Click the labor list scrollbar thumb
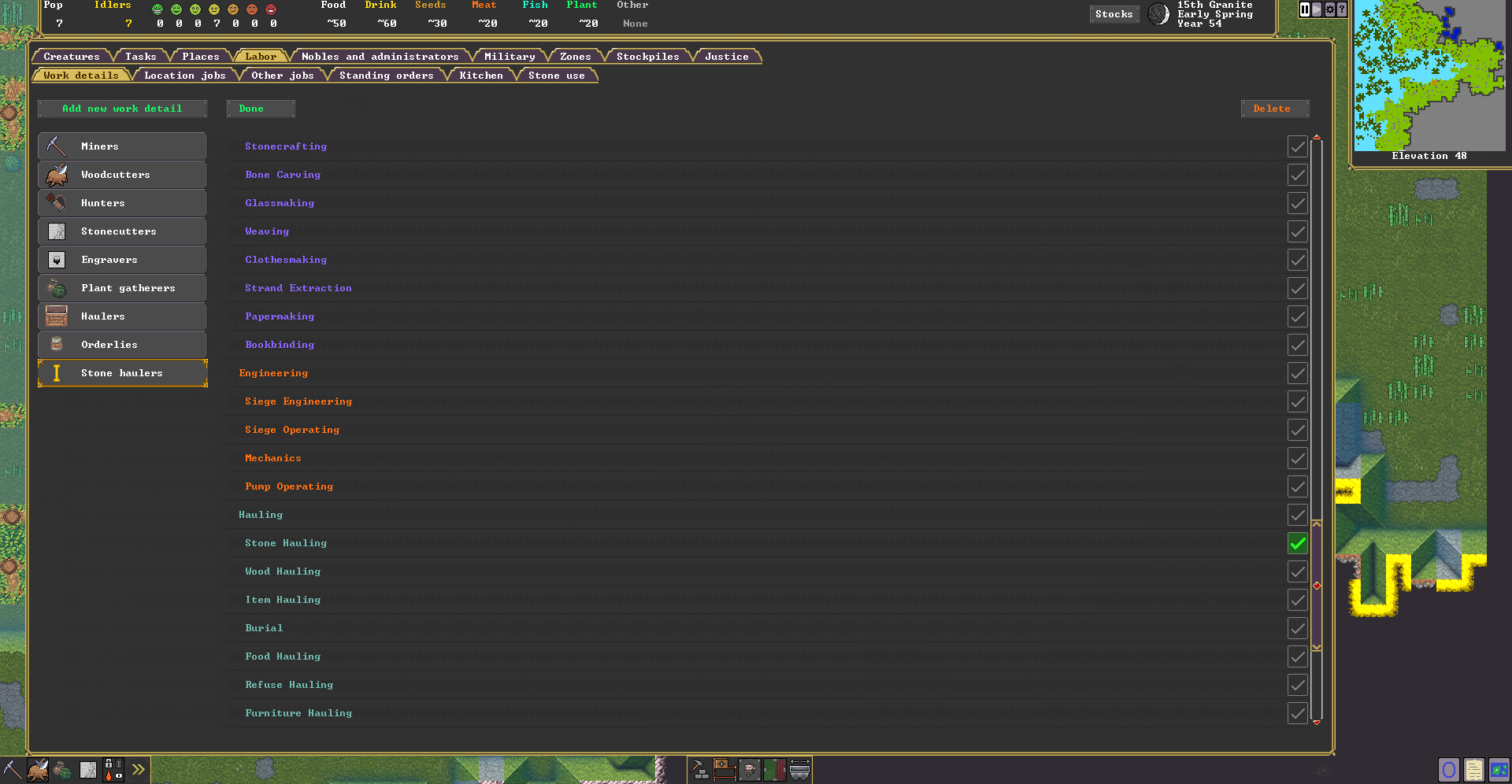 [1317, 586]
